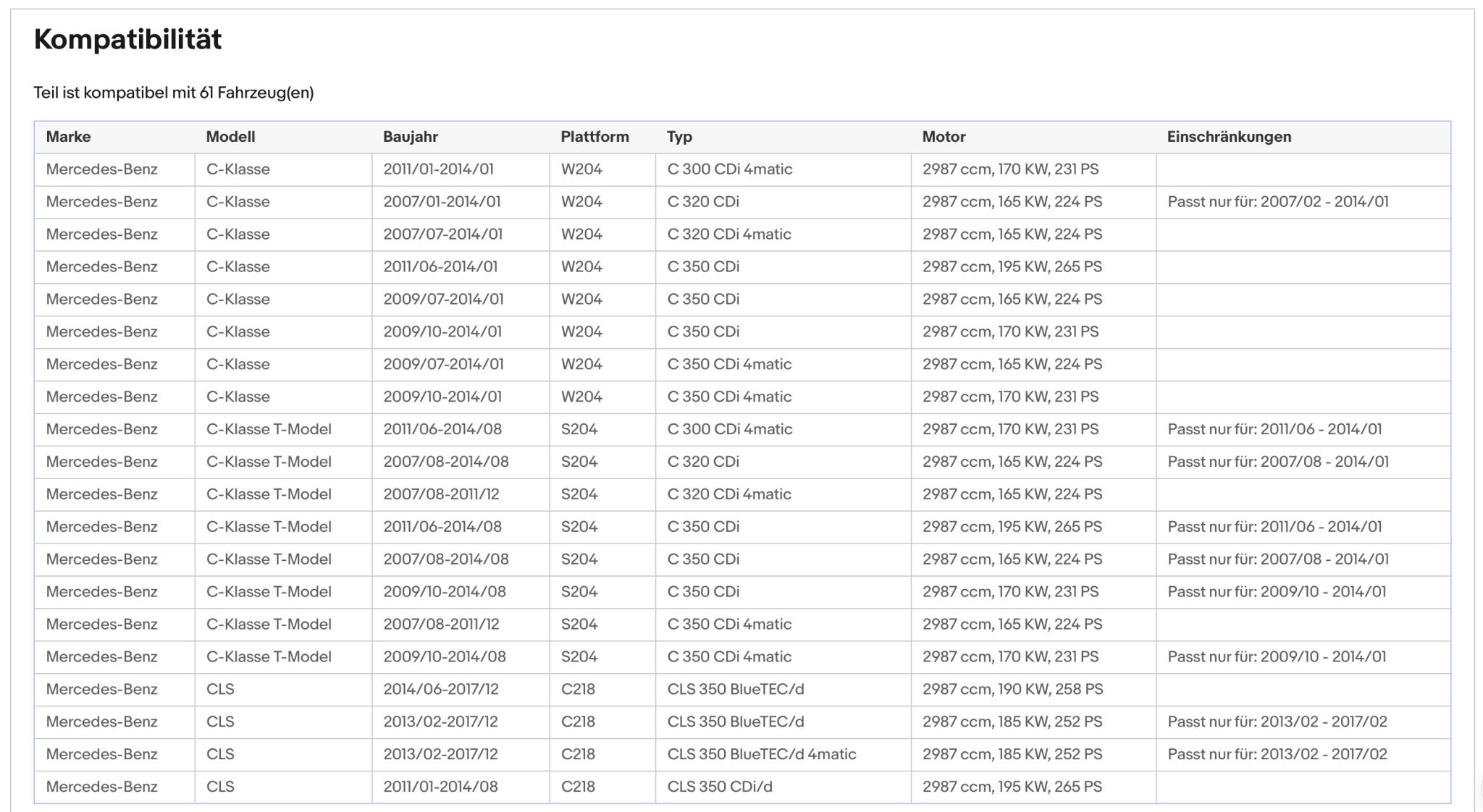Click Baujahr cell '2007/01-2014/01'
1483x812 pixels.
[442, 202]
